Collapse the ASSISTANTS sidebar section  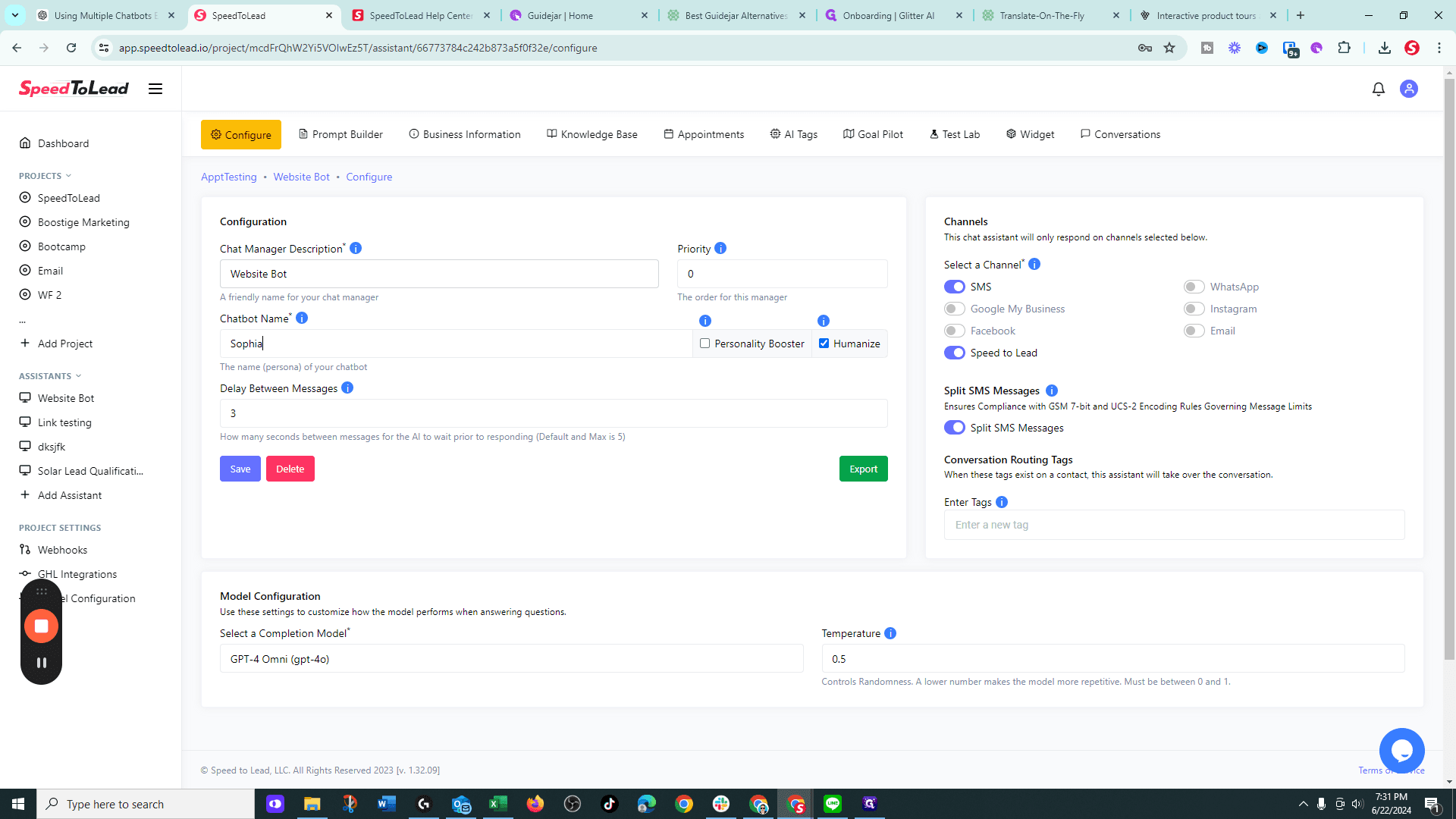click(50, 376)
